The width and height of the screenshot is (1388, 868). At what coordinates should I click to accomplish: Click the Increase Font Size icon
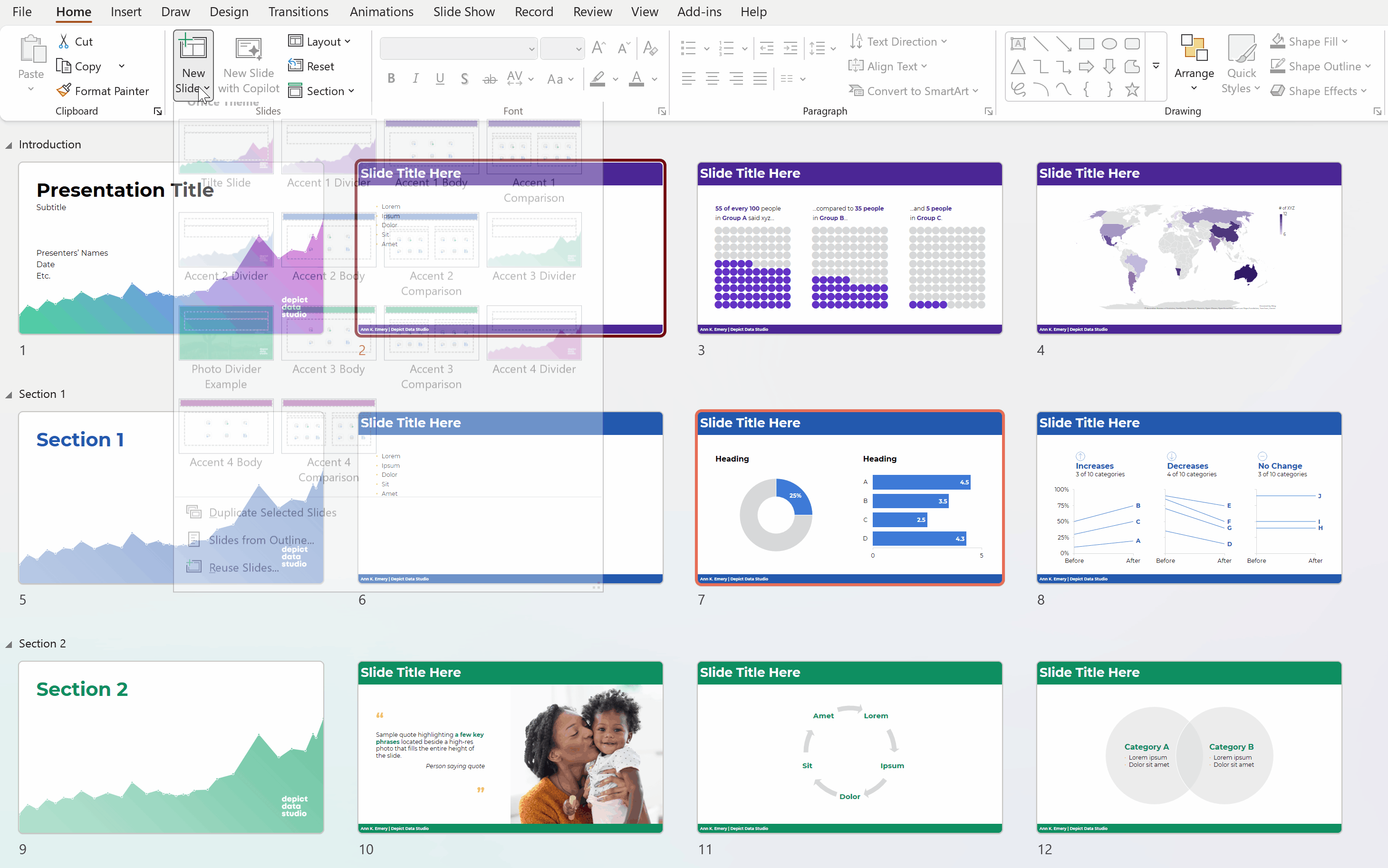click(598, 48)
